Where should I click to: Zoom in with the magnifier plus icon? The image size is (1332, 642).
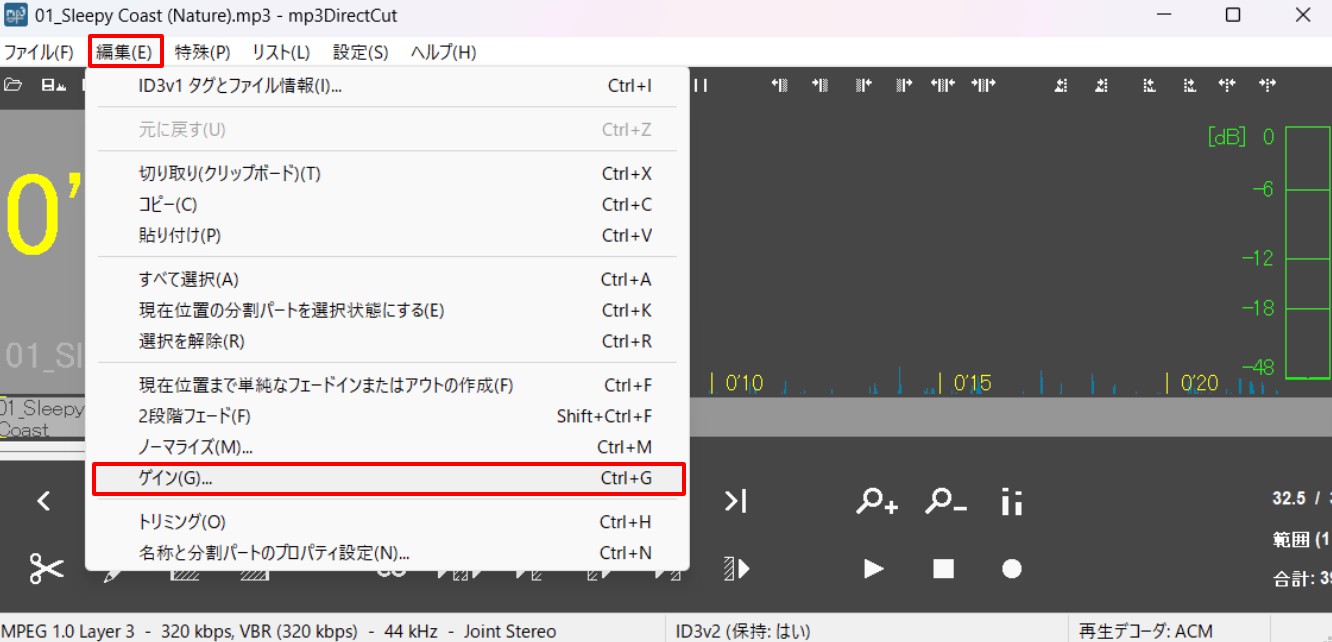click(877, 501)
